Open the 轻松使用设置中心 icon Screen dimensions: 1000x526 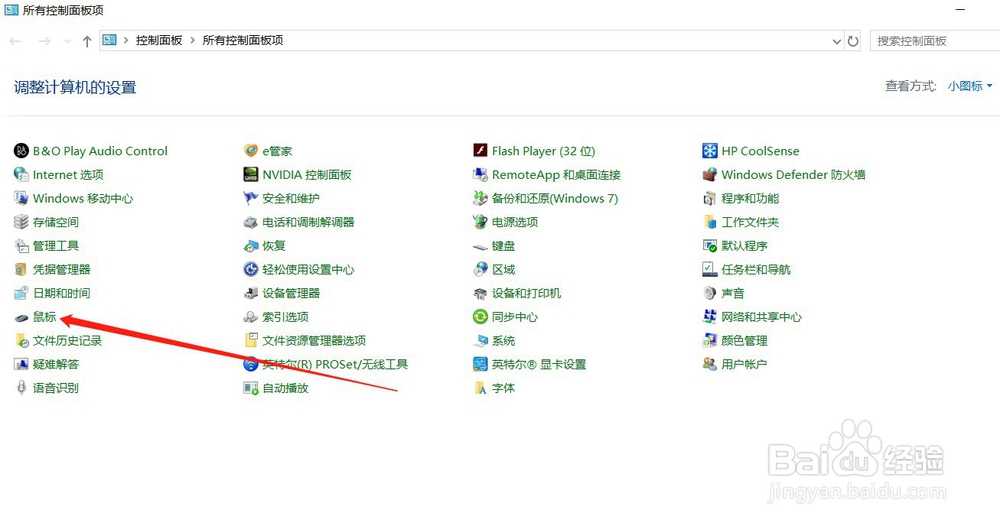(251, 269)
